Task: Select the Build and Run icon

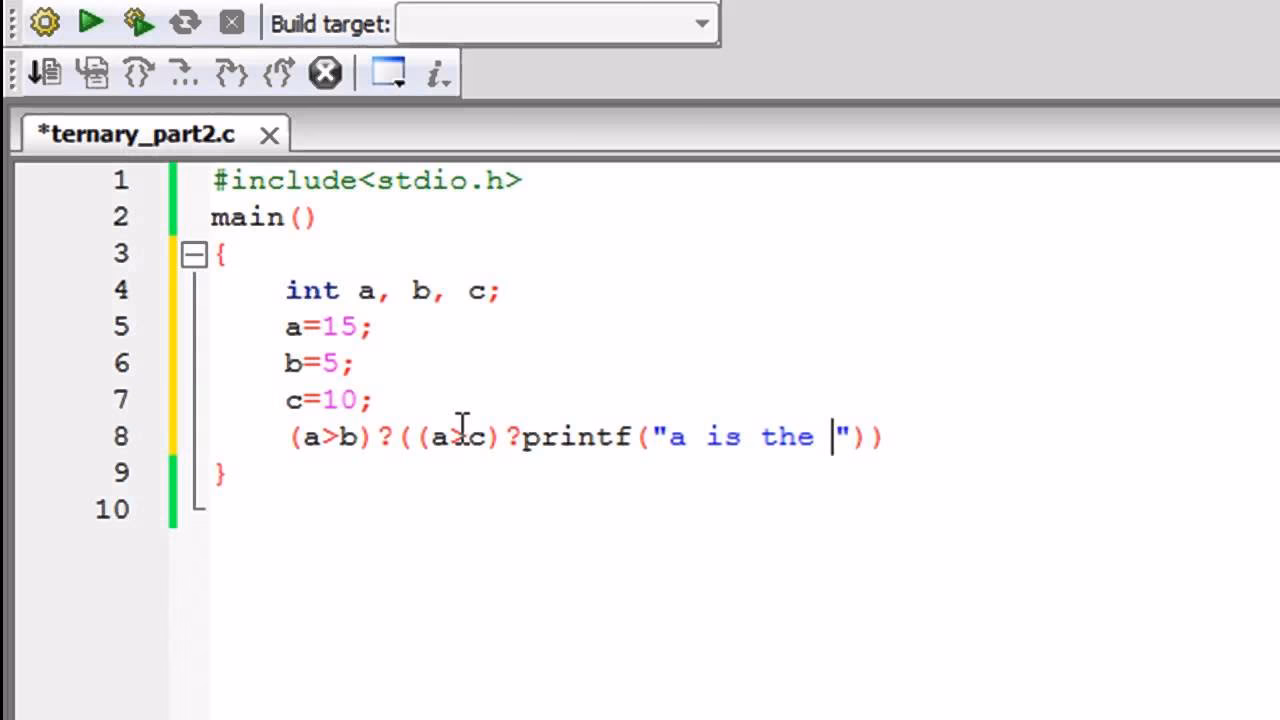Action: (x=137, y=22)
